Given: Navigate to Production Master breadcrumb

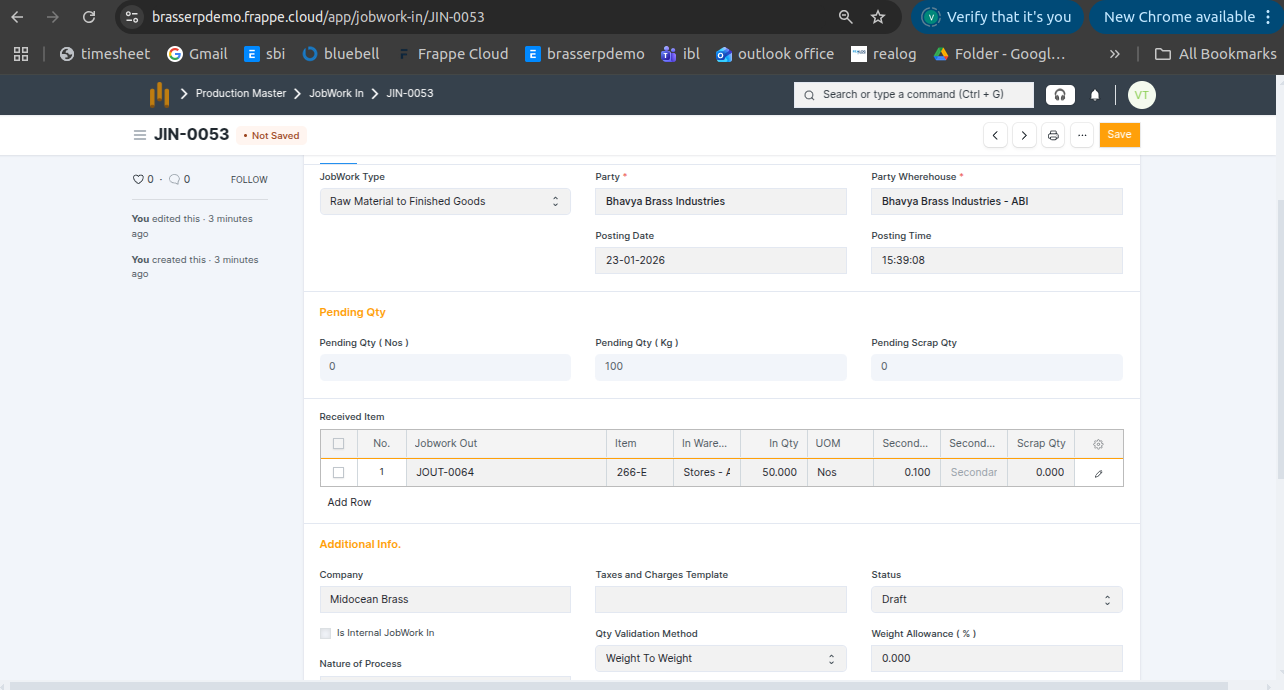Looking at the screenshot, I should [x=240, y=93].
